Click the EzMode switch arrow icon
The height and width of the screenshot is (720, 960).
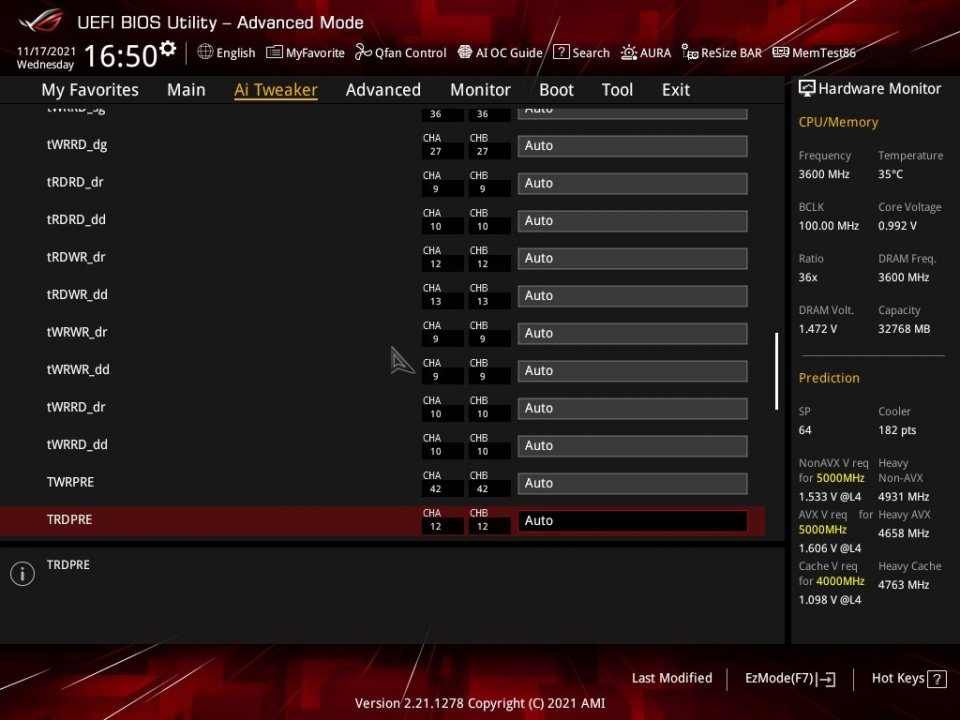pyautogui.click(x=825, y=679)
